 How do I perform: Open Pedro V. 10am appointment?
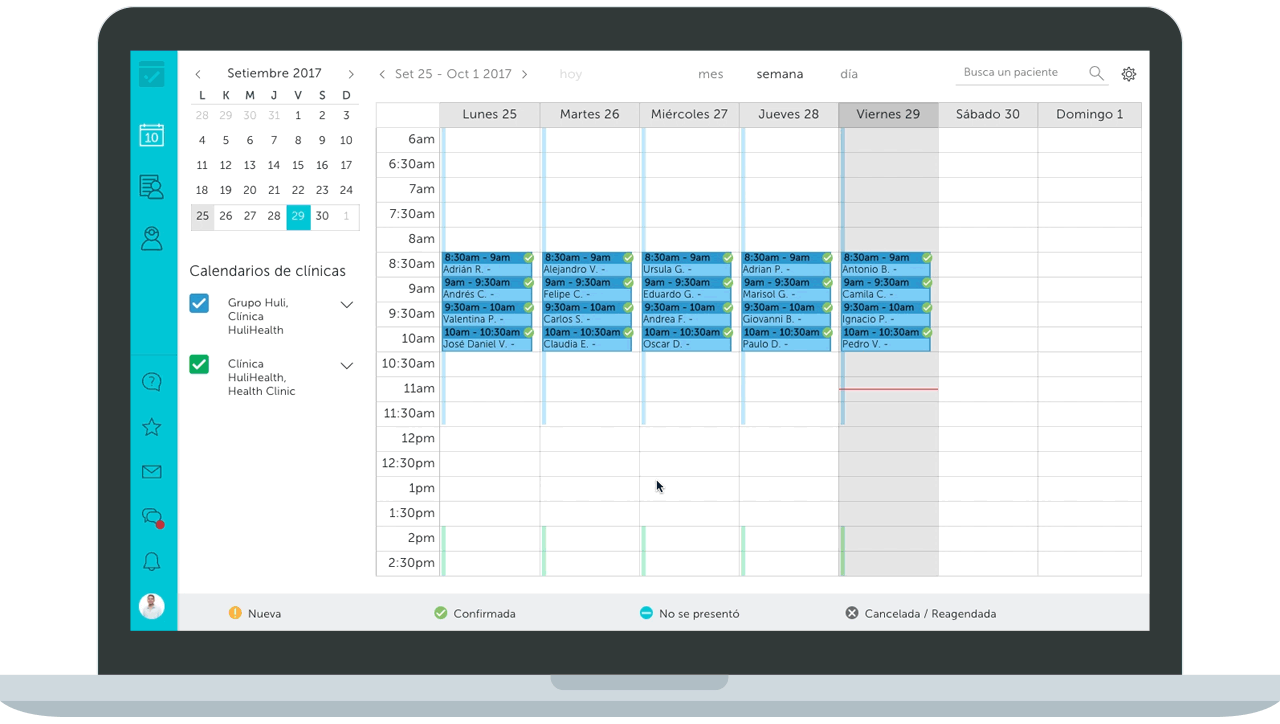(x=886, y=339)
